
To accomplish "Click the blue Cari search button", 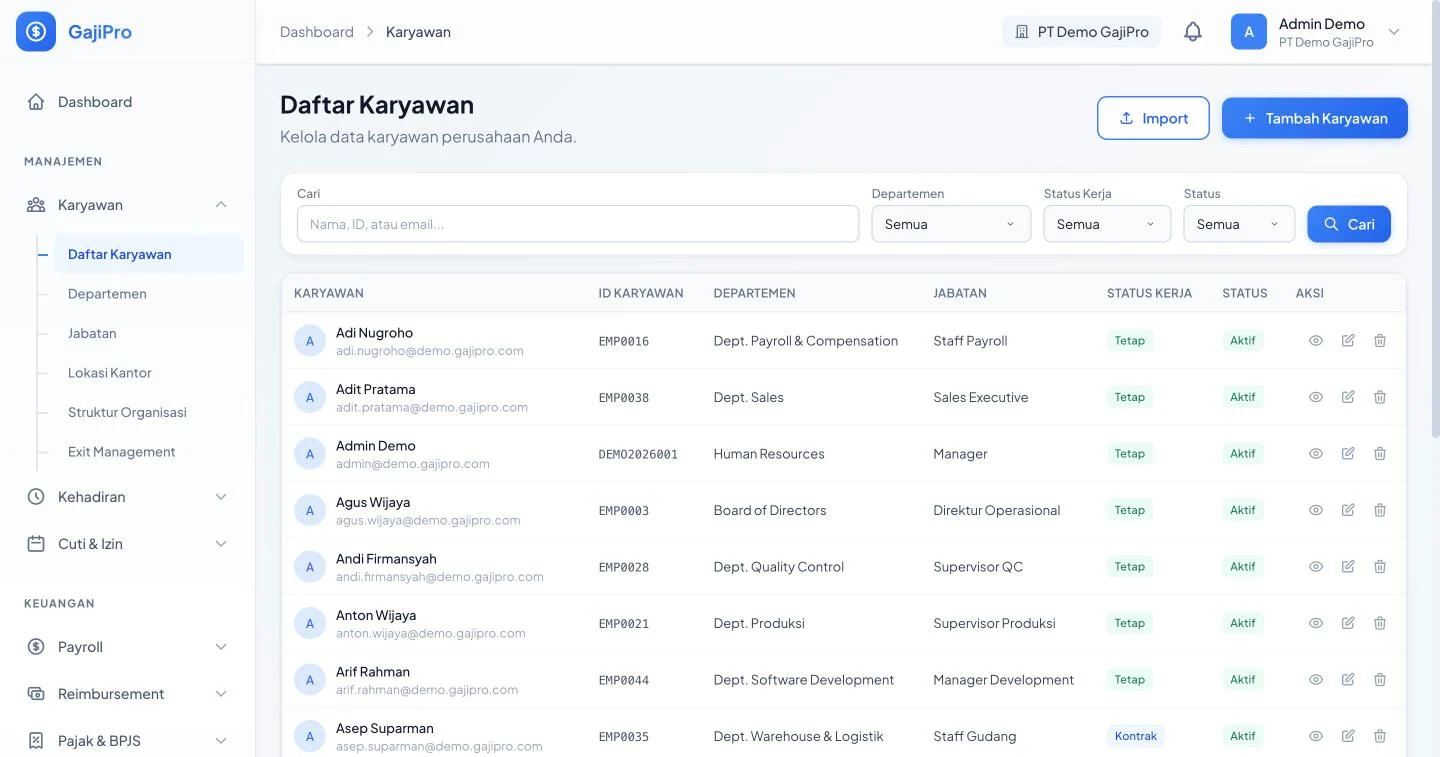I will pyautogui.click(x=1349, y=224).
